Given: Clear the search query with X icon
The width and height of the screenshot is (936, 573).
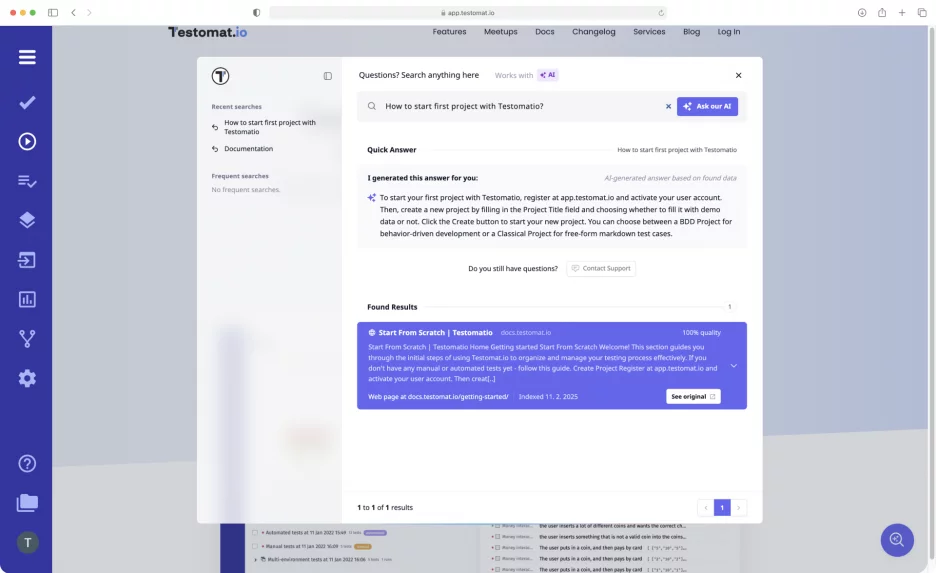Looking at the screenshot, I should (x=668, y=106).
